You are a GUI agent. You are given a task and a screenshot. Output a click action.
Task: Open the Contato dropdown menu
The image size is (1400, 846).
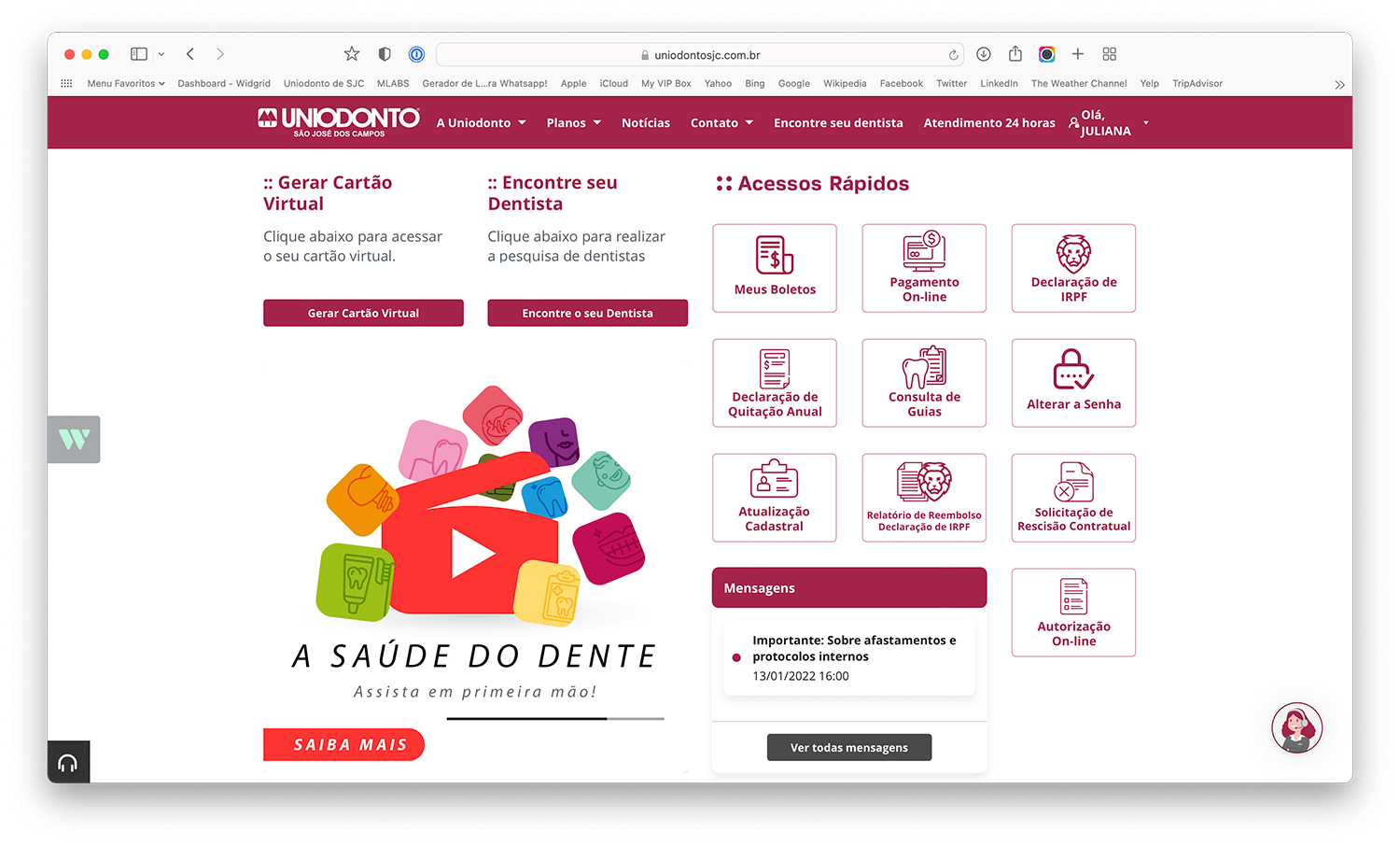point(721,123)
